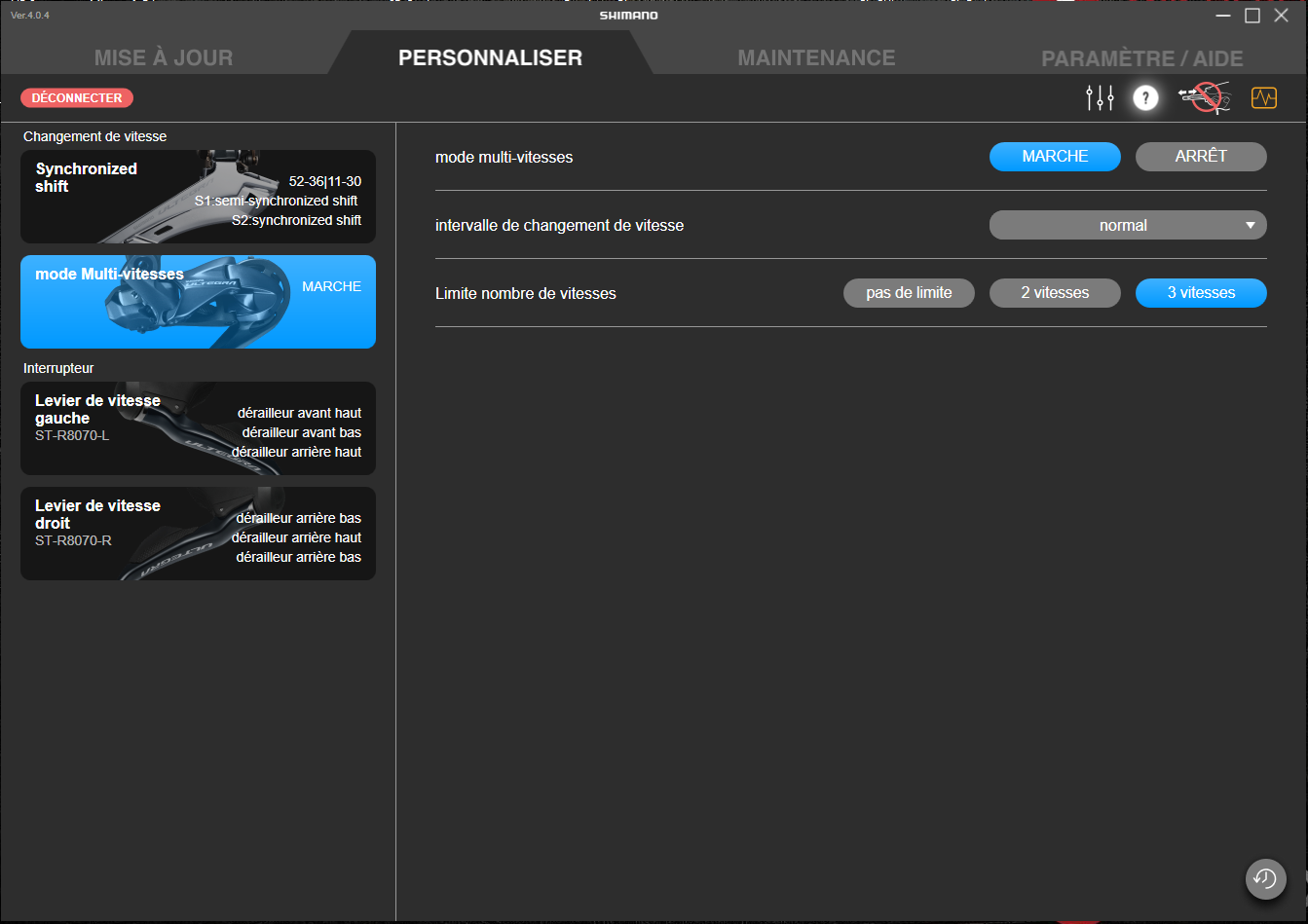The image size is (1308, 924).
Task: Go to the PARAMÈTRE / AIDE tab
Action: point(1141,58)
